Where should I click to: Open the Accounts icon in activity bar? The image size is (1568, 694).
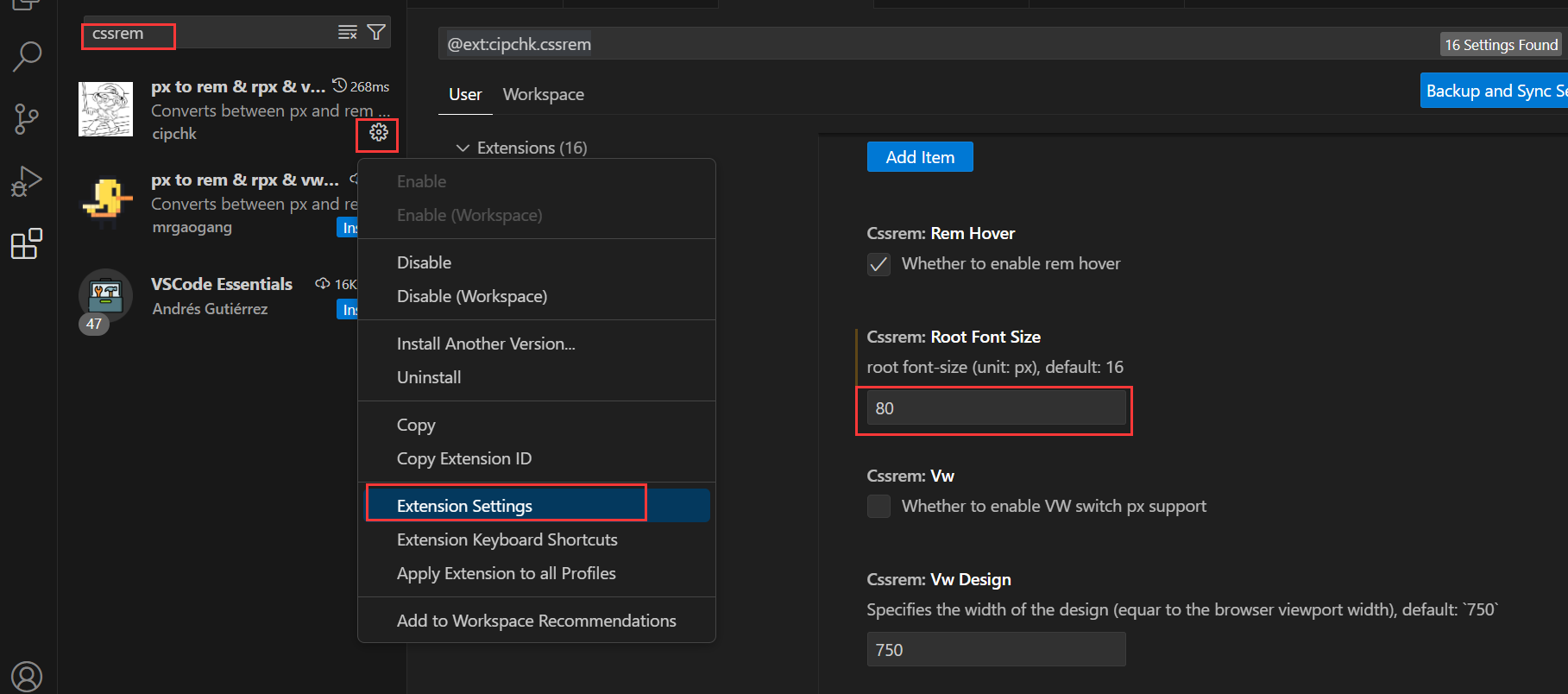(x=27, y=677)
